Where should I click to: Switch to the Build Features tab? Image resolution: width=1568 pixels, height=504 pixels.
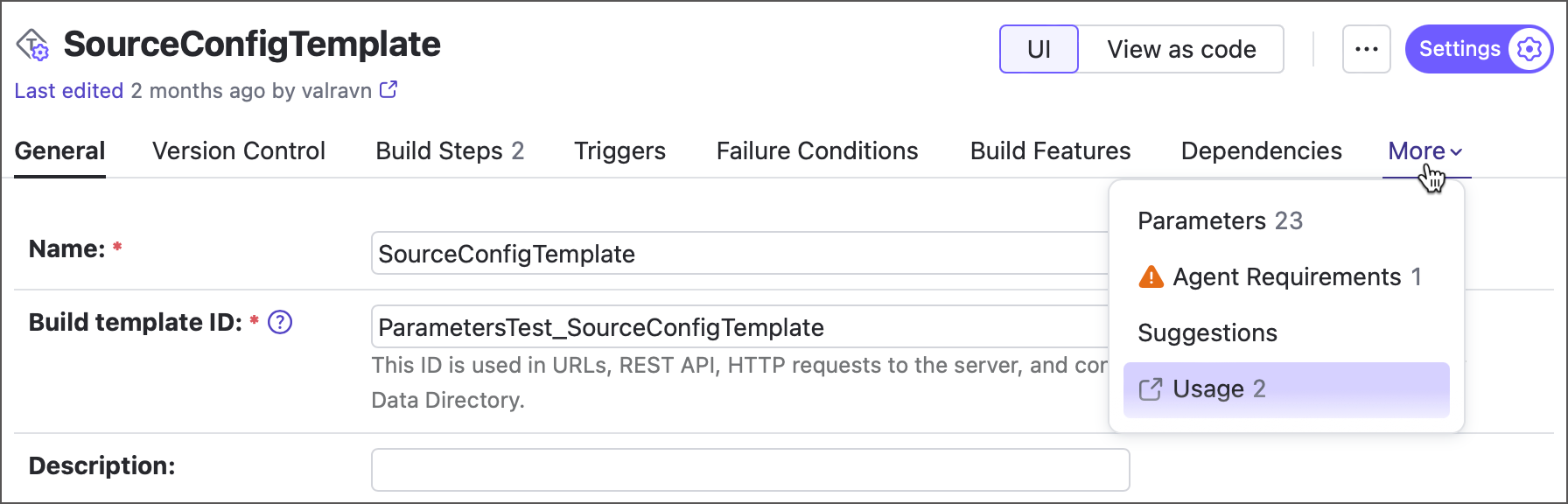click(x=1050, y=151)
